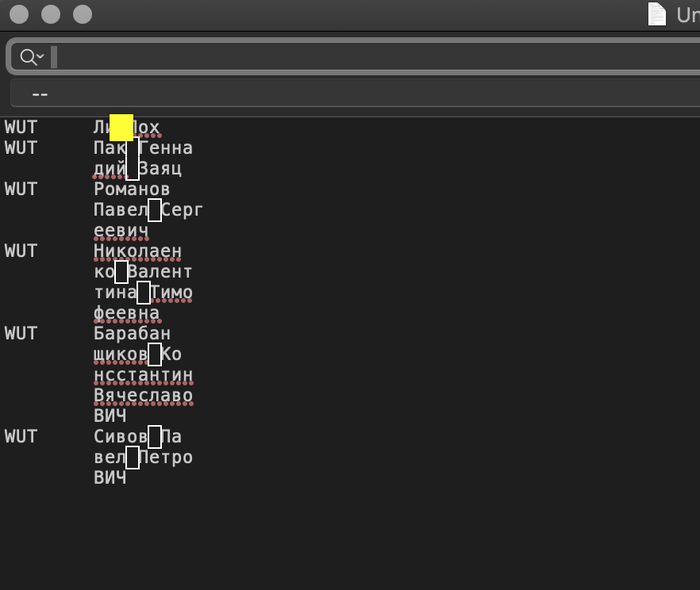
Task: Click the last WUT line label
Action: [x=21, y=436]
